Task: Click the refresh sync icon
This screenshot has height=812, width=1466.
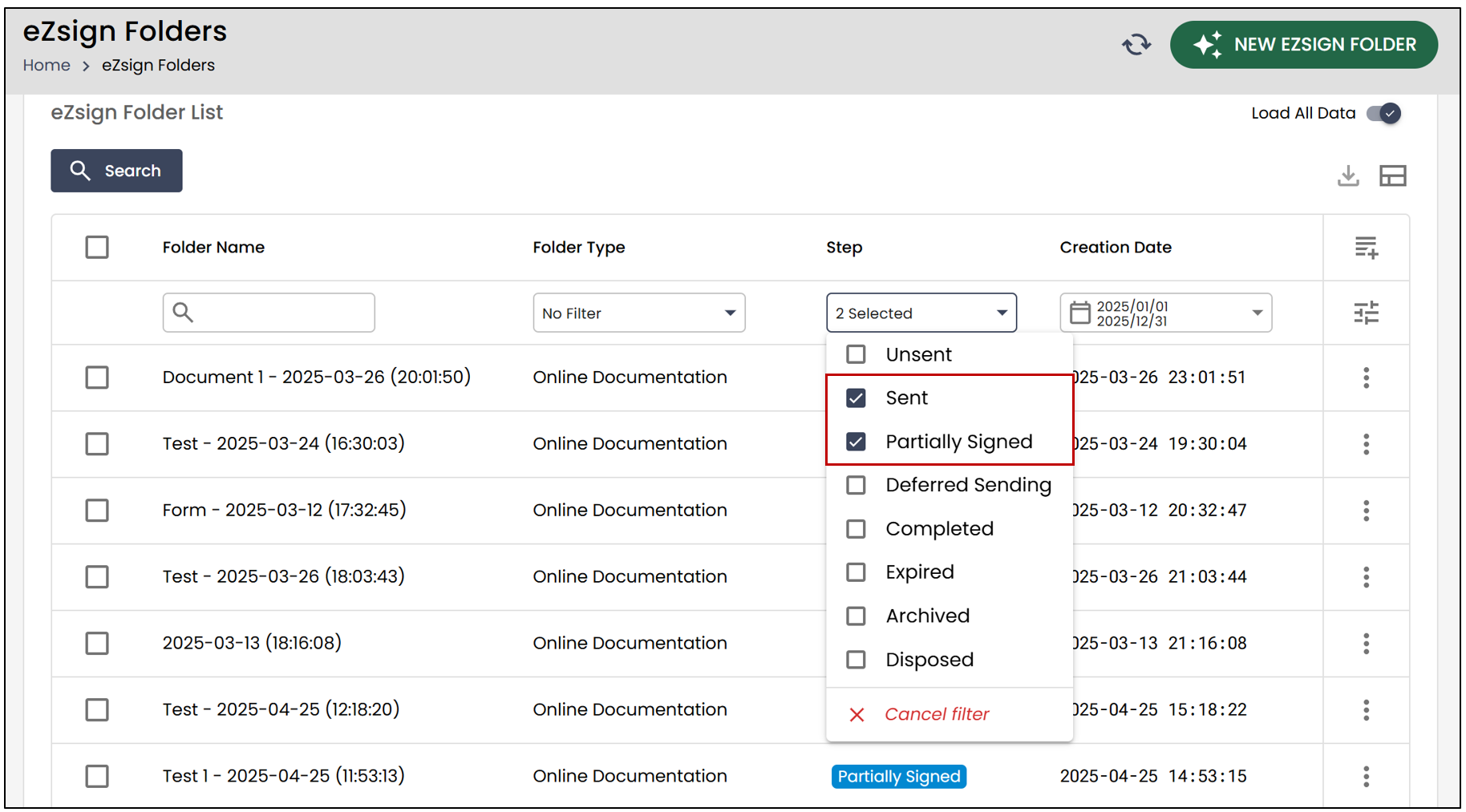Action: pyautogui.click(x=1136, y=45)
